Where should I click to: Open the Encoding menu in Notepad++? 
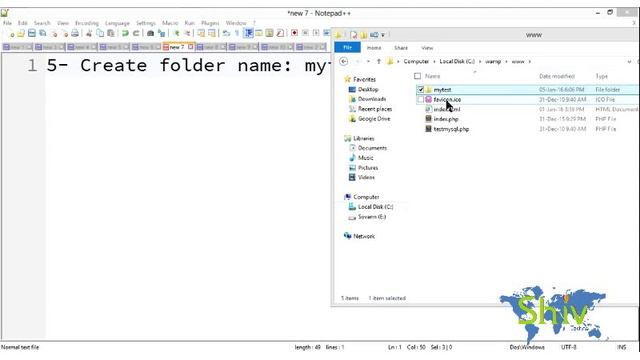coord(87,23)
